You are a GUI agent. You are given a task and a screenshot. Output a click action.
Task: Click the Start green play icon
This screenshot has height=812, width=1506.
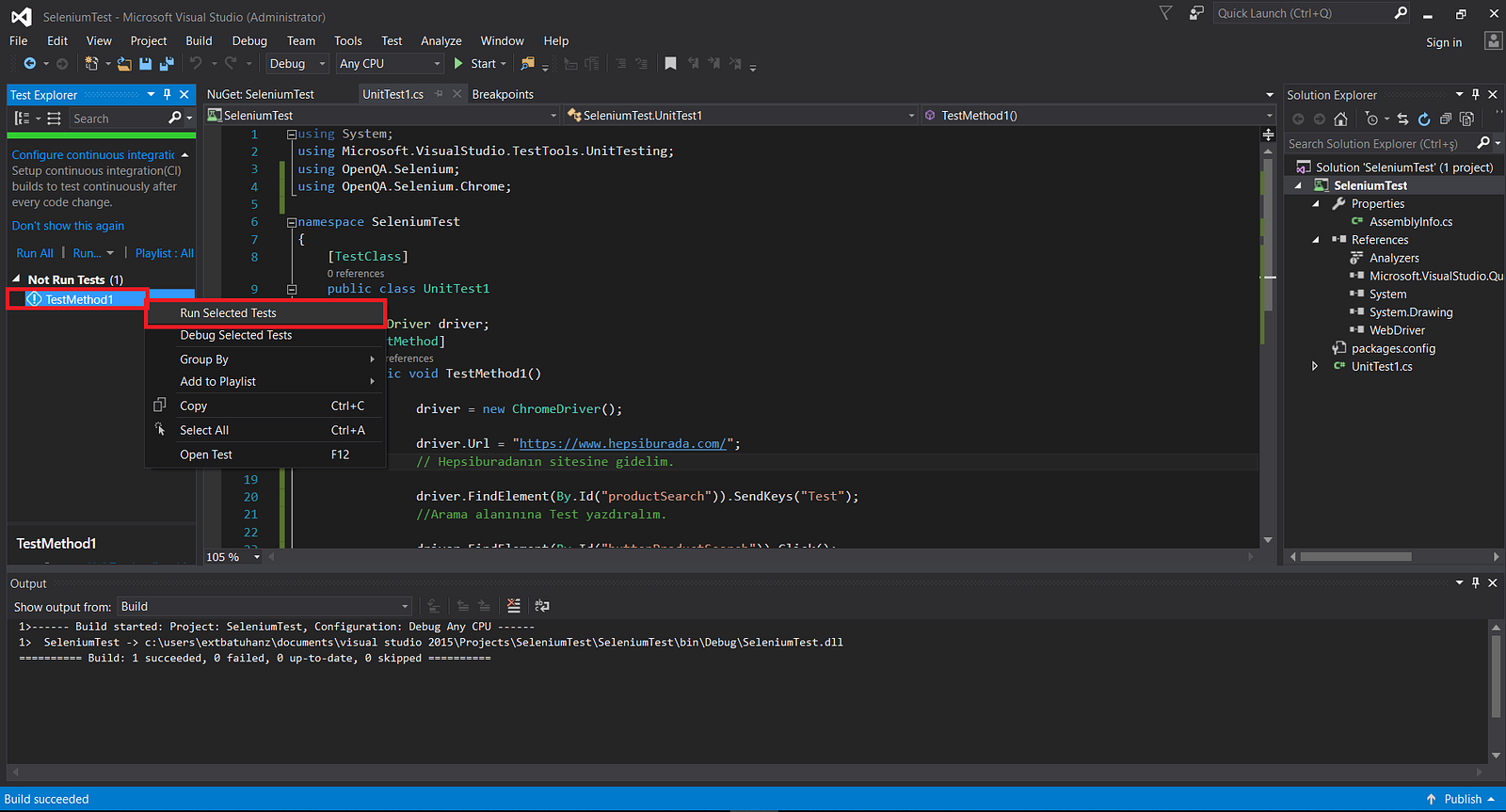(458, 64)
